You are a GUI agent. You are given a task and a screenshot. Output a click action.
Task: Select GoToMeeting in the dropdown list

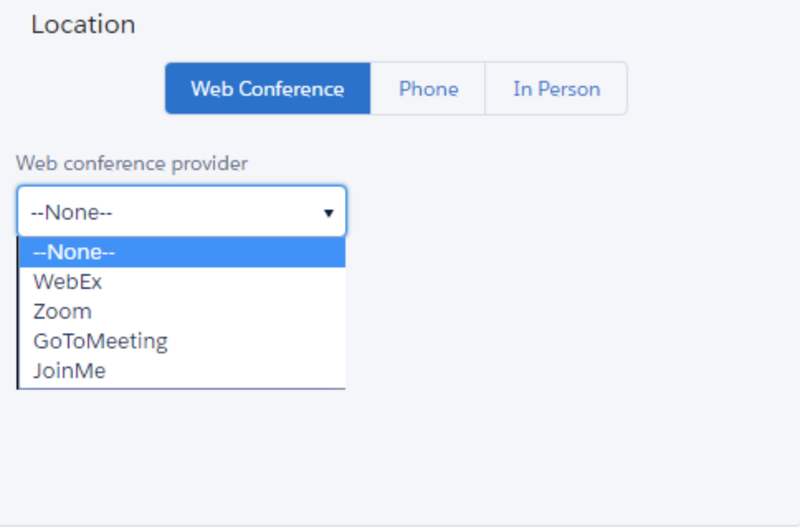tap(182, 341)
